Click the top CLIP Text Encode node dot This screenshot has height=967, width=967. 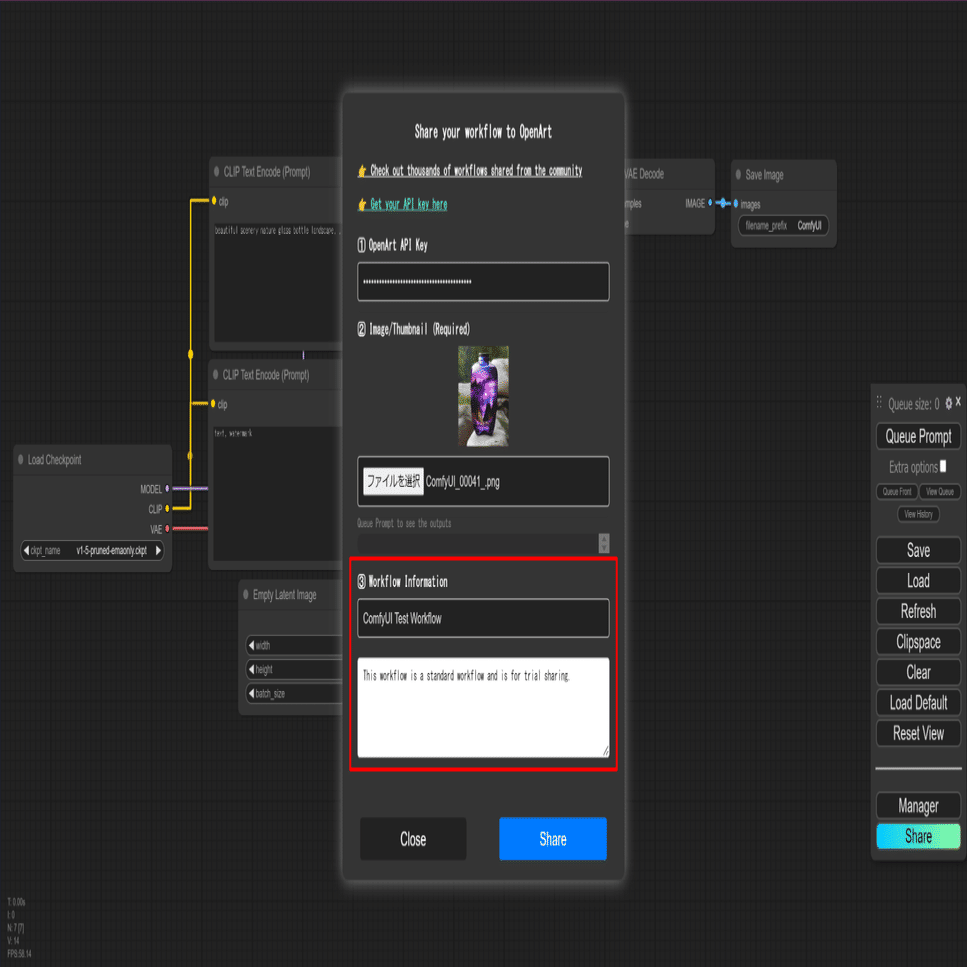216,171
